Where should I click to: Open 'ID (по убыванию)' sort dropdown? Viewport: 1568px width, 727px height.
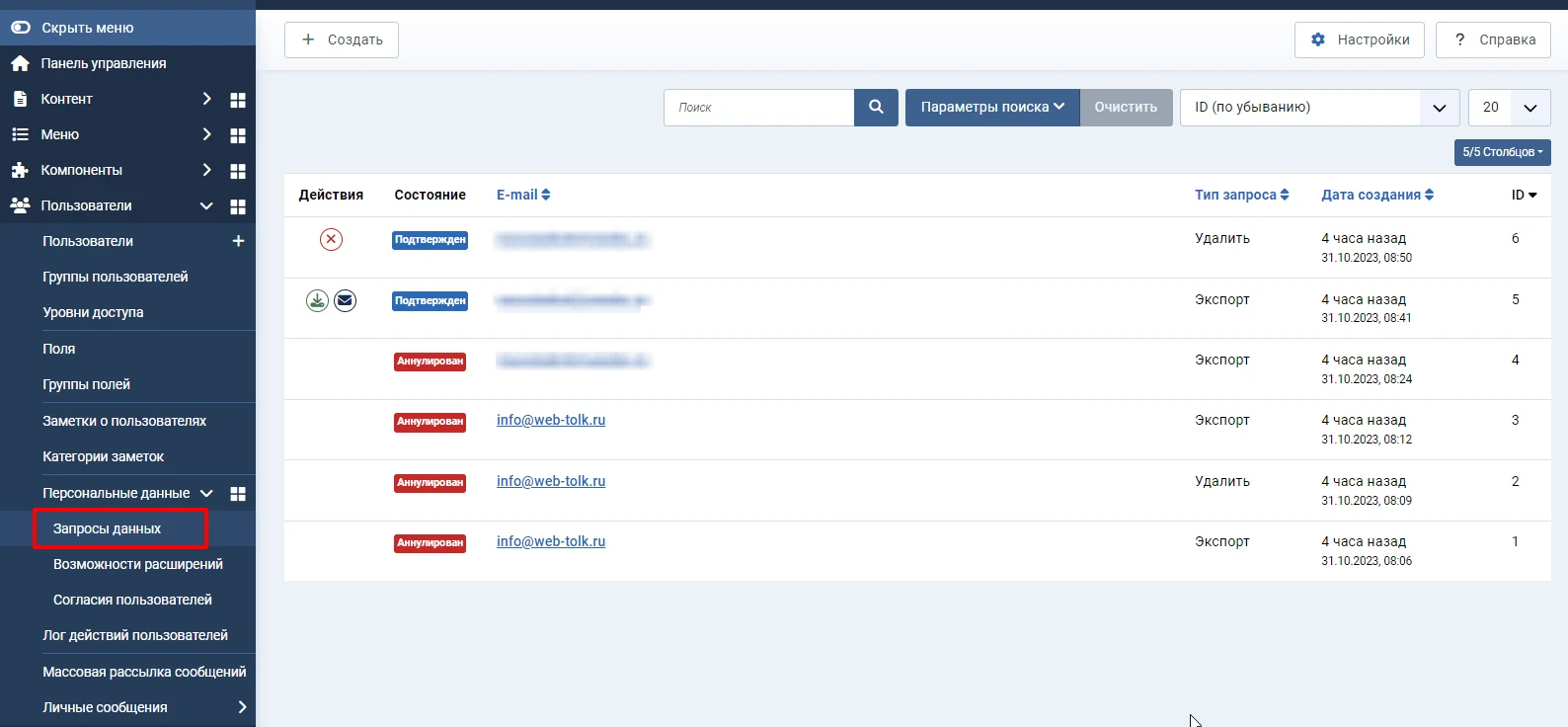coord(1320,108)
